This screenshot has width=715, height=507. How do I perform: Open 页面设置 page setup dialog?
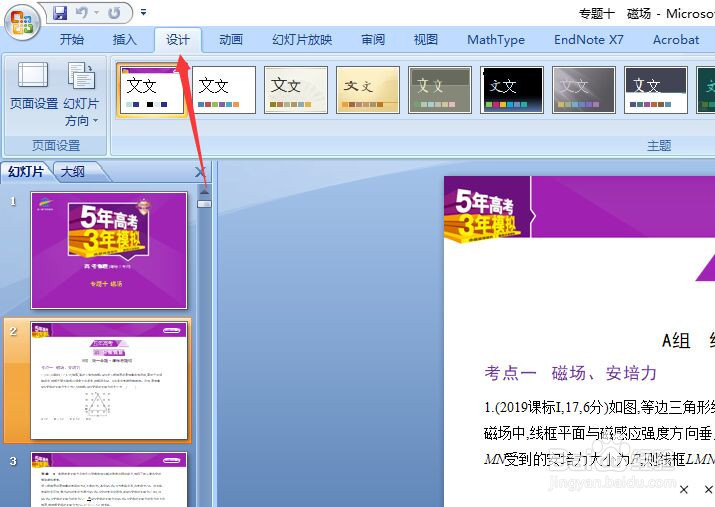click(x=33, y=87)
